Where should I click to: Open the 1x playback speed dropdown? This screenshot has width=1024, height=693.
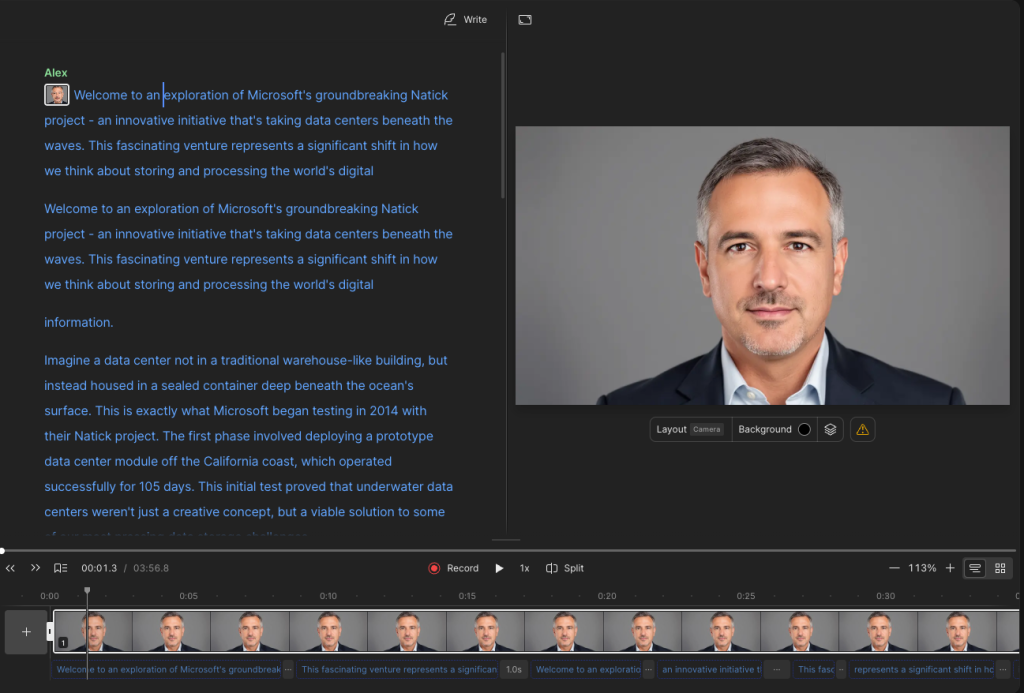pyautogui.click(x=524, y=568)
